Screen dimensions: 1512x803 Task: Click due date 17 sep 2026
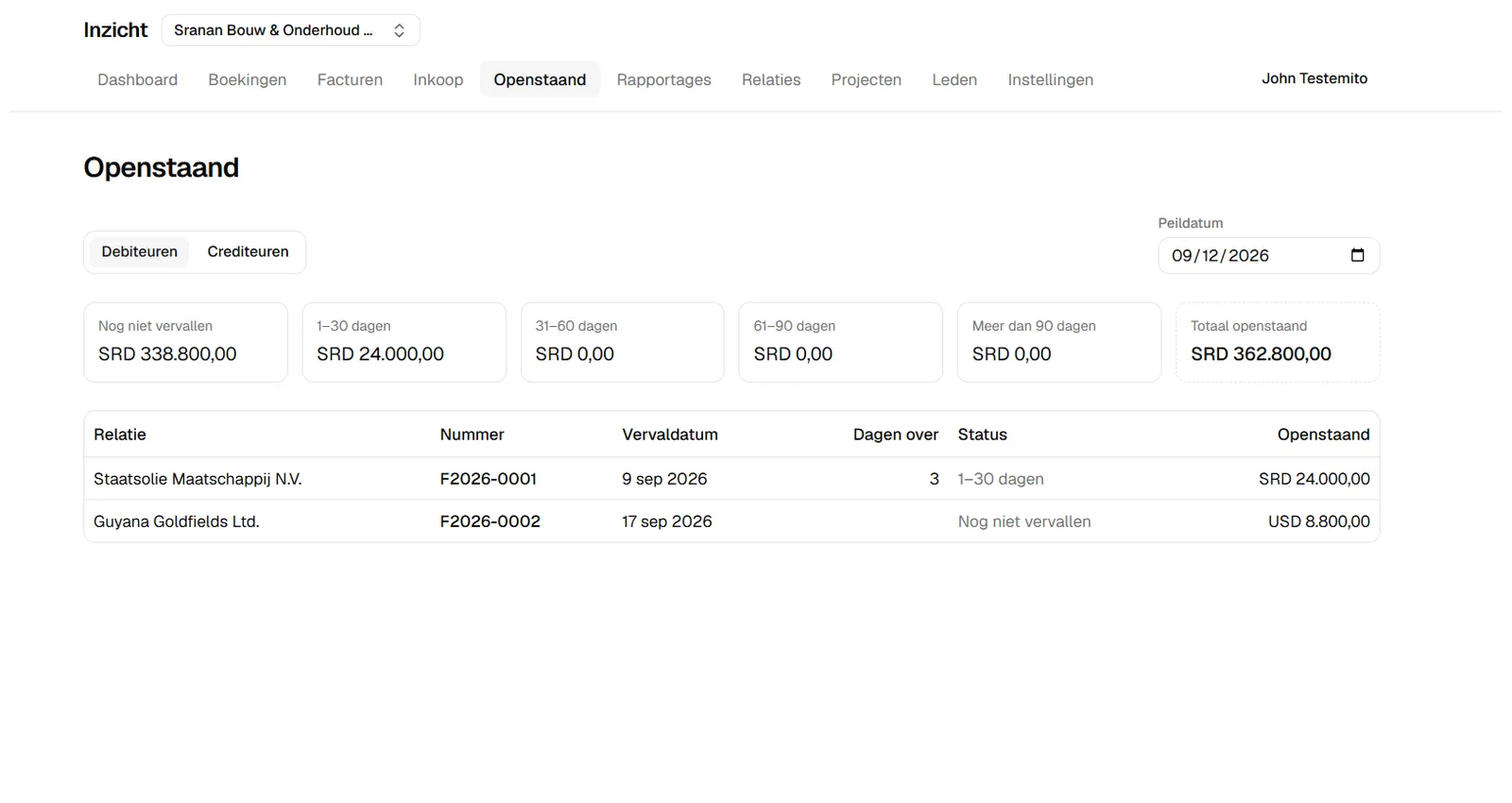pyautogui.click(x=667, y=521)
